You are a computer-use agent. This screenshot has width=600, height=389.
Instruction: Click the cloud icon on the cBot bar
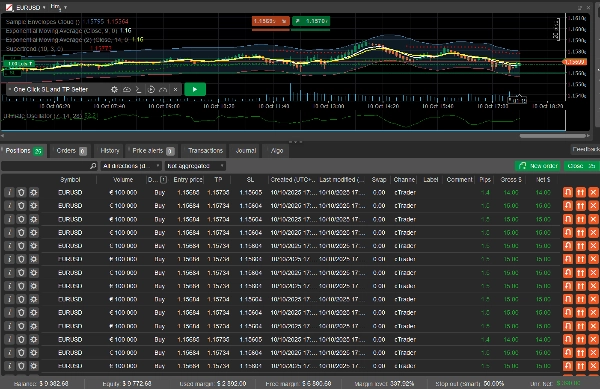pos(126,90)
